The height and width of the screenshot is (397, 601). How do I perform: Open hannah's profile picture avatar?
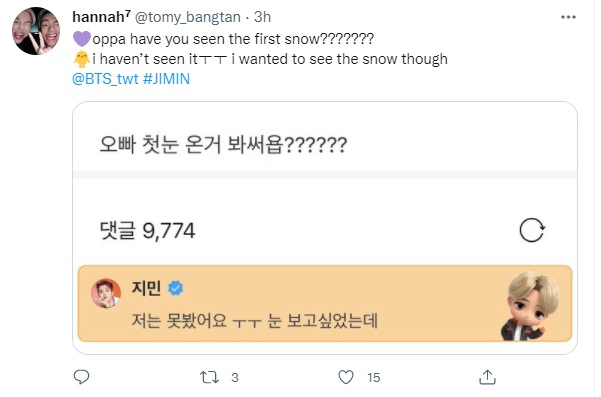[36, 31]
